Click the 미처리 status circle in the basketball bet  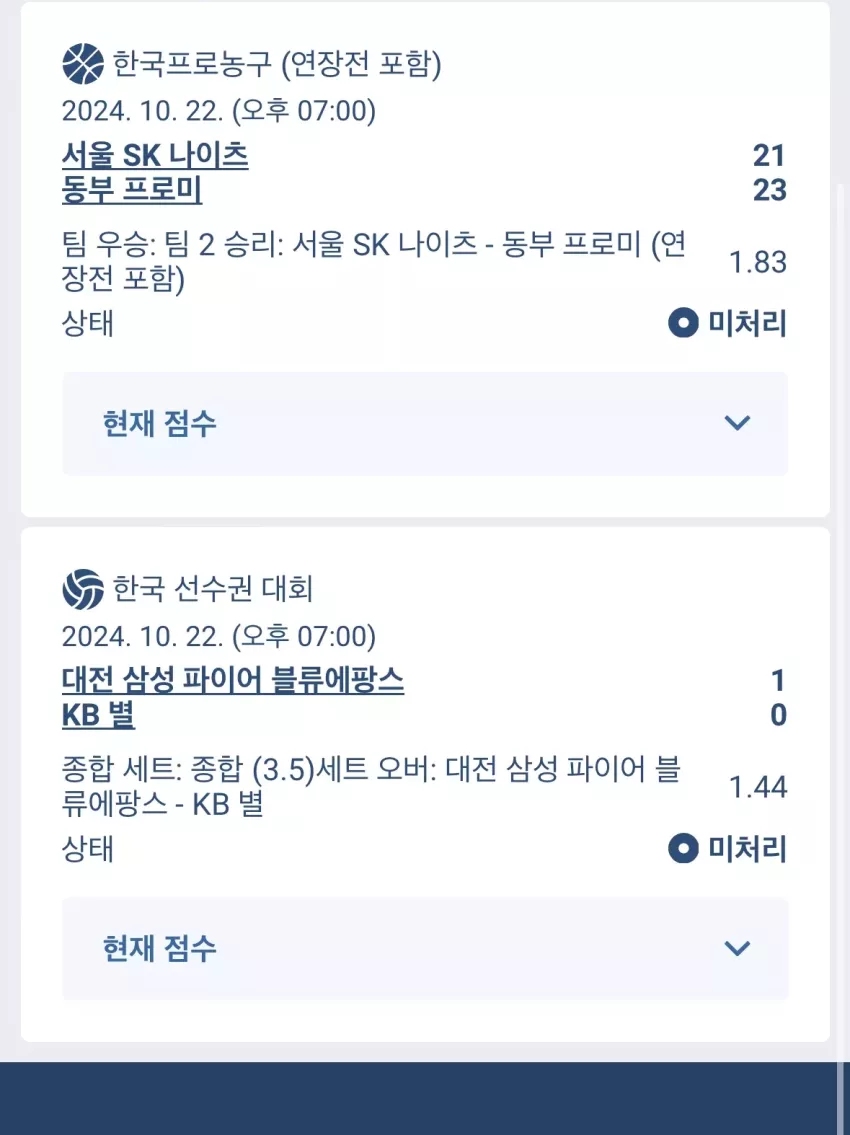tap(683, 323)
